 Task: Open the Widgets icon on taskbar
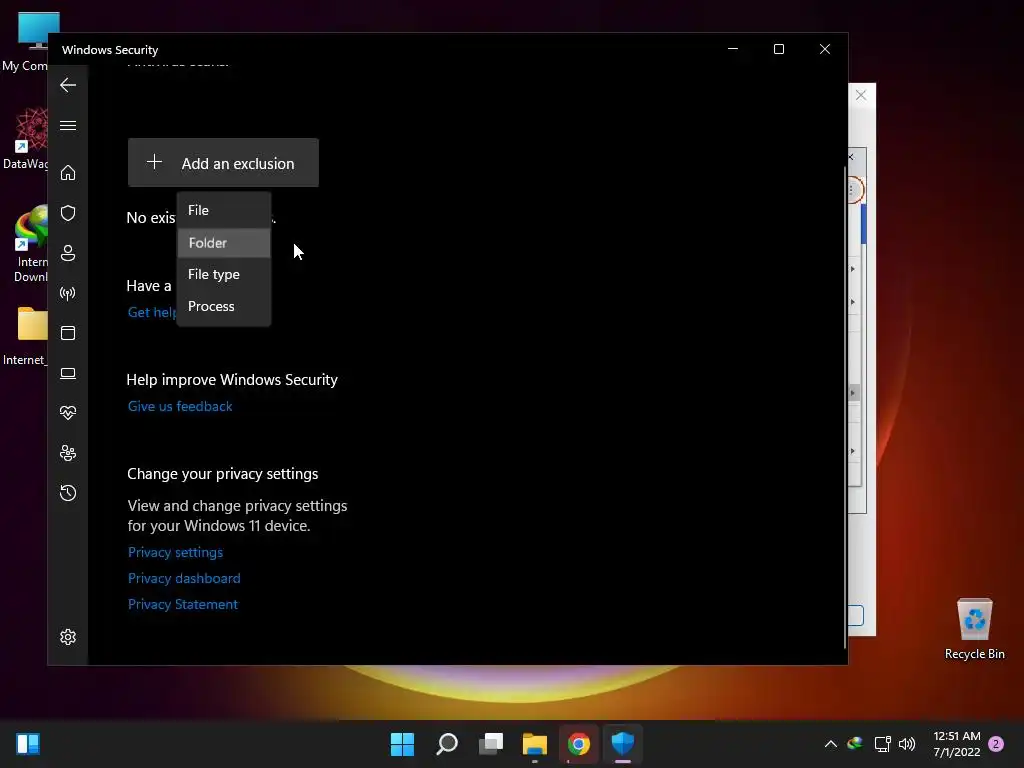click(28, 744)
